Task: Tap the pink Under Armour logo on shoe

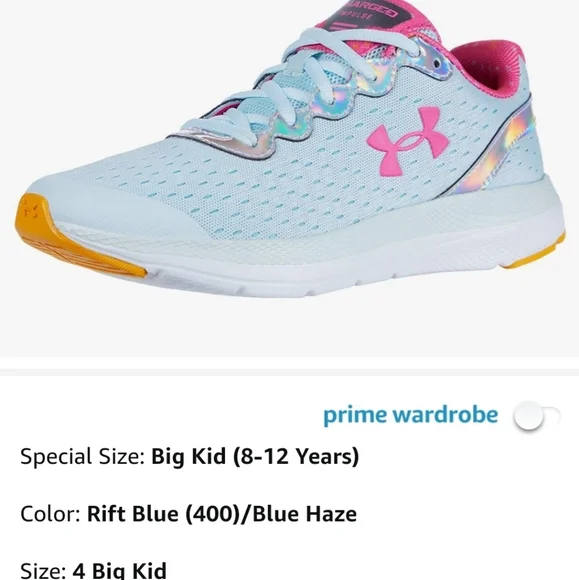Action: click(x=408, y=141)
